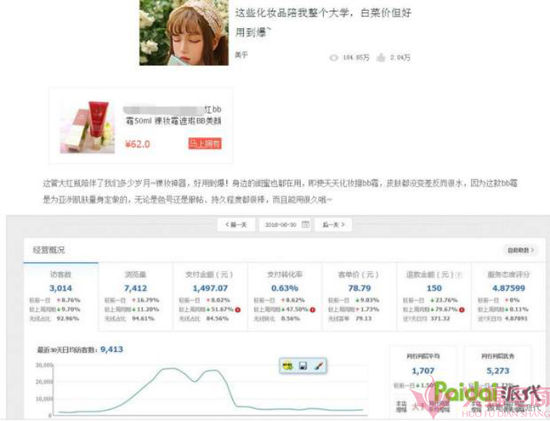Click the 2018 date input field
This screenshot has height=421, width=550.
tap(284, 225)
